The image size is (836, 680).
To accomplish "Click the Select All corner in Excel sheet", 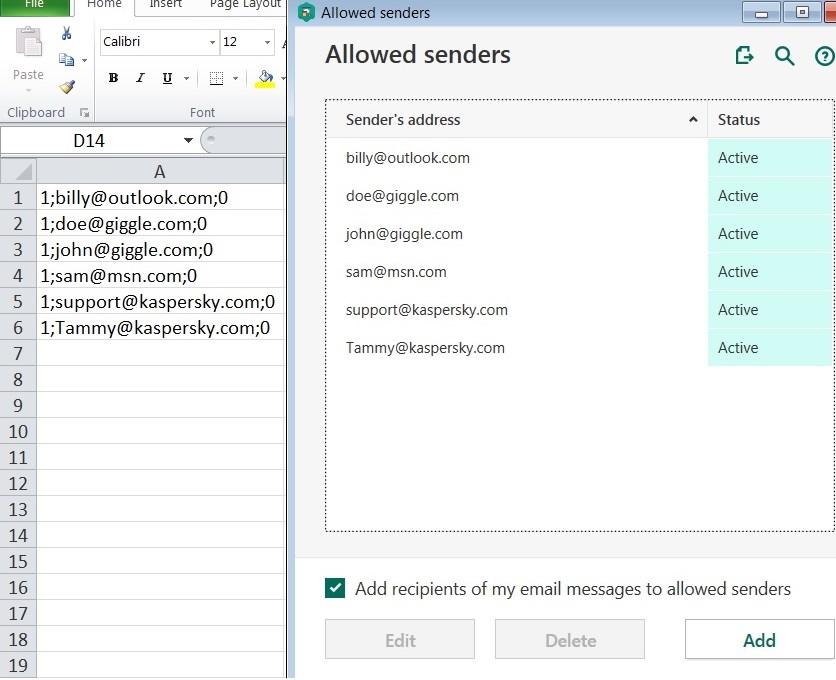I will tap(18, 171).
